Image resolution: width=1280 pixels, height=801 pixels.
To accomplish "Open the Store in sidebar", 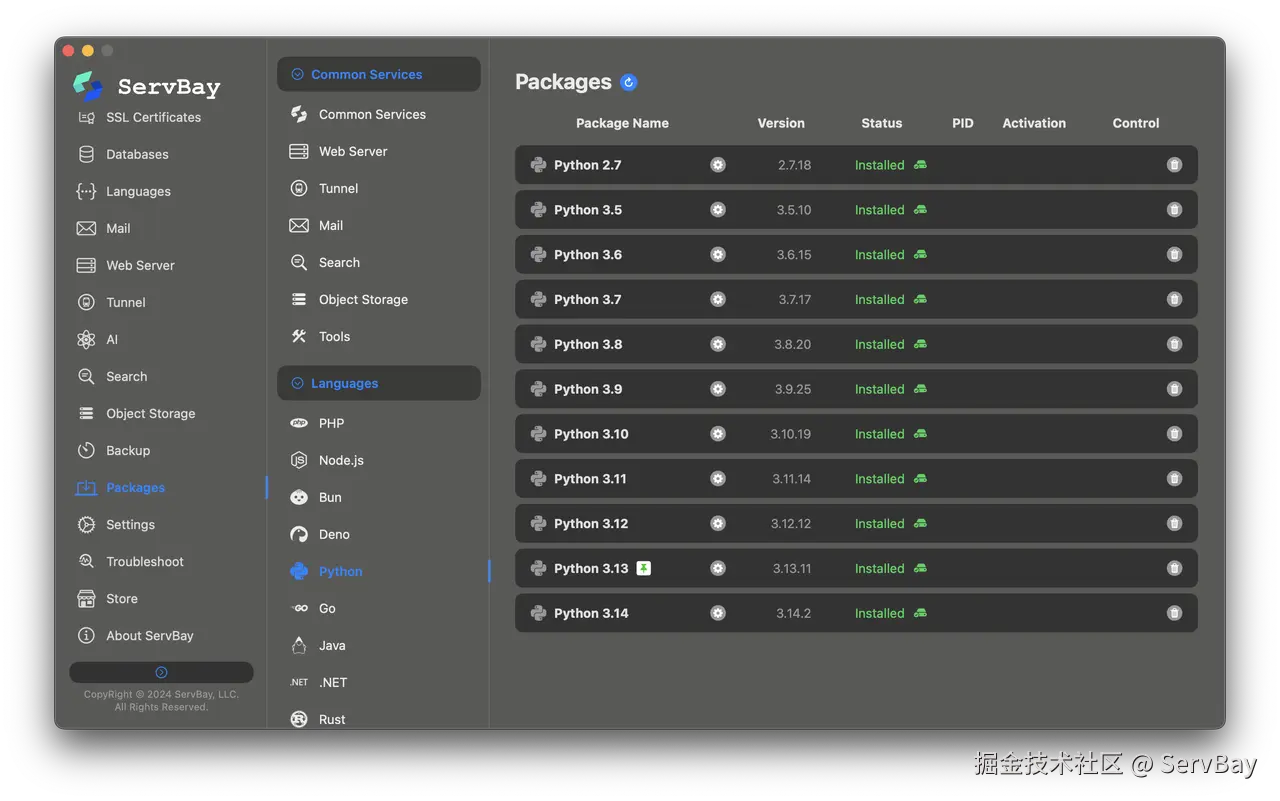I will tap(121, 598).
